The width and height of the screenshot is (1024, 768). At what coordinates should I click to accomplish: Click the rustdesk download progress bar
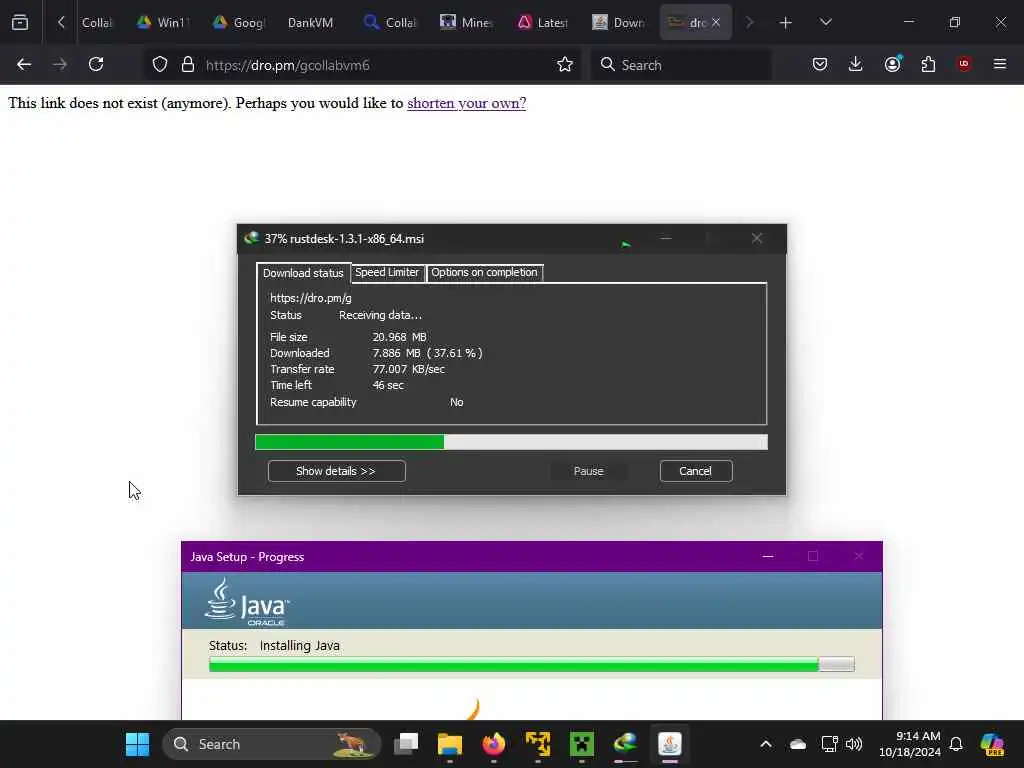pyautogui.click(x=511, y=442)
